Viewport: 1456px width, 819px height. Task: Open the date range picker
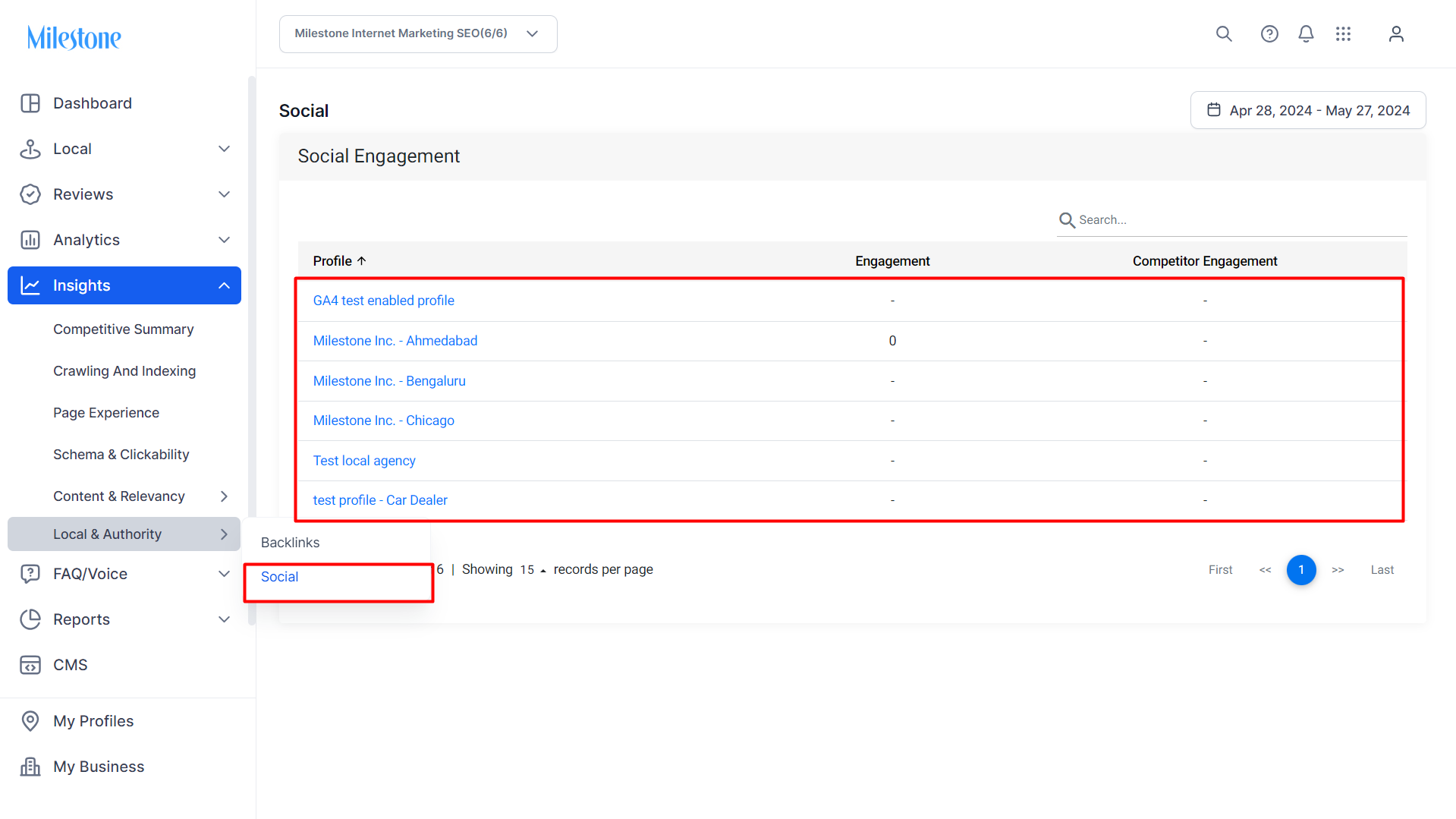1308,111
